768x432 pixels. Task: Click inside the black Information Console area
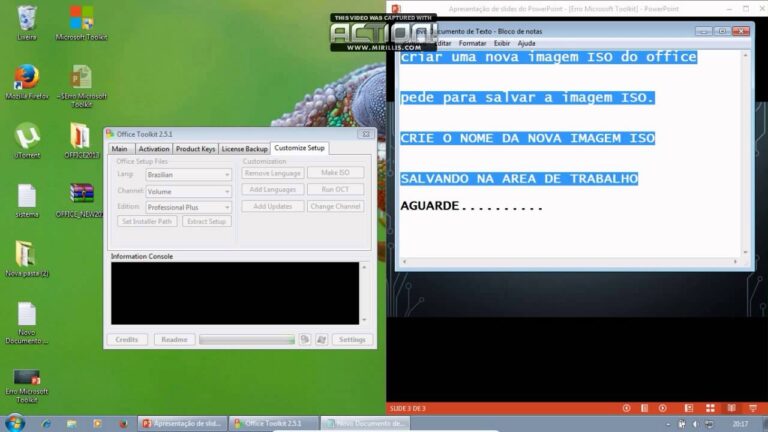pyautogui.click(x=235, y=293)
